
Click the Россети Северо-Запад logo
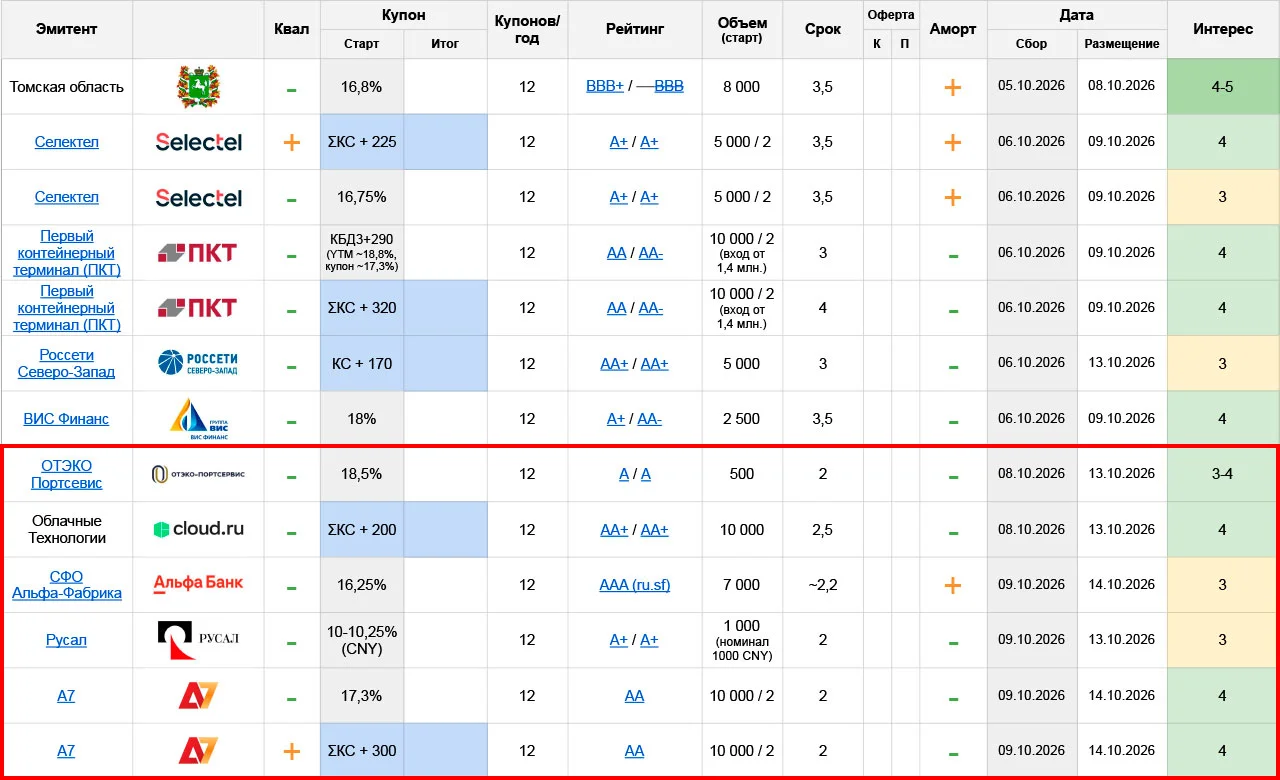[198, 363]
